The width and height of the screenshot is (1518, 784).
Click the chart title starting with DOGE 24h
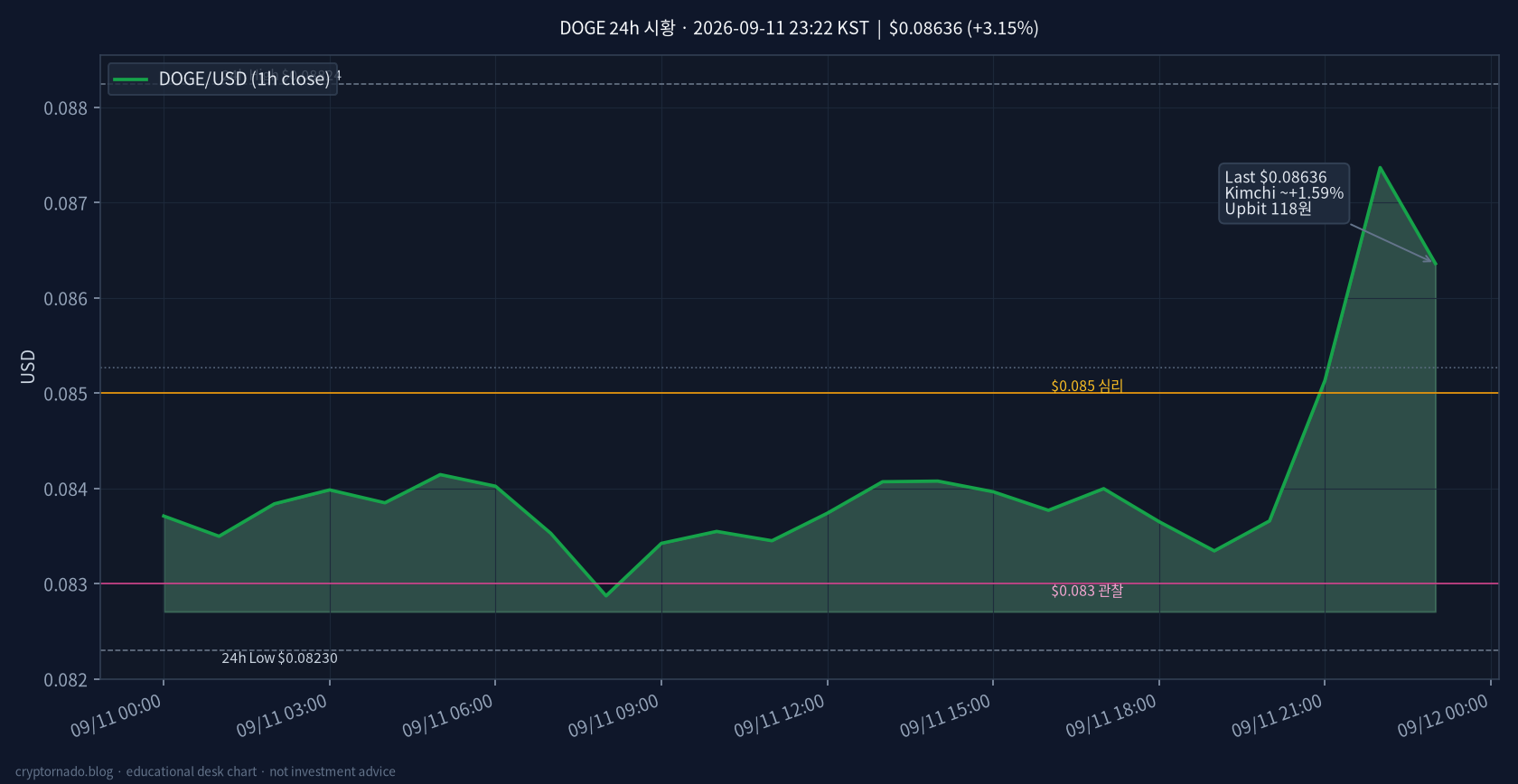coord(799,28)
